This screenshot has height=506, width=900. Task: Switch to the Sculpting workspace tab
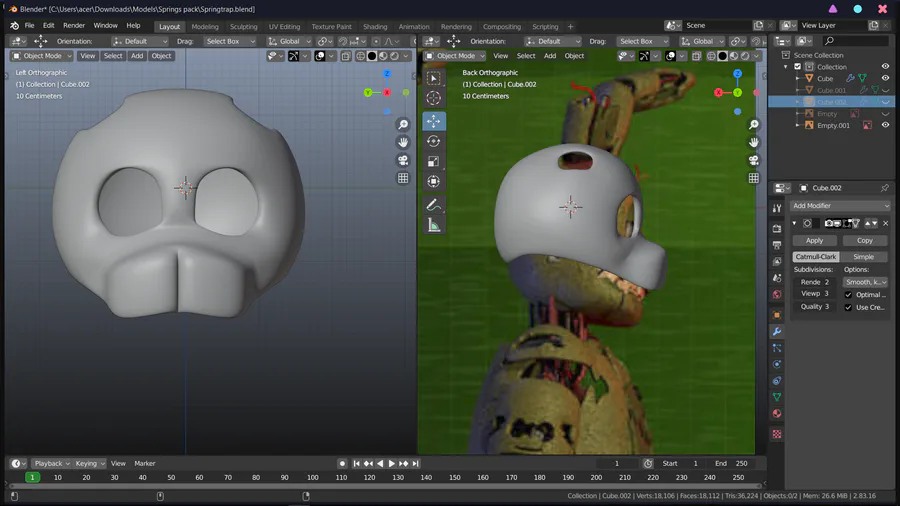click(243, 27)
